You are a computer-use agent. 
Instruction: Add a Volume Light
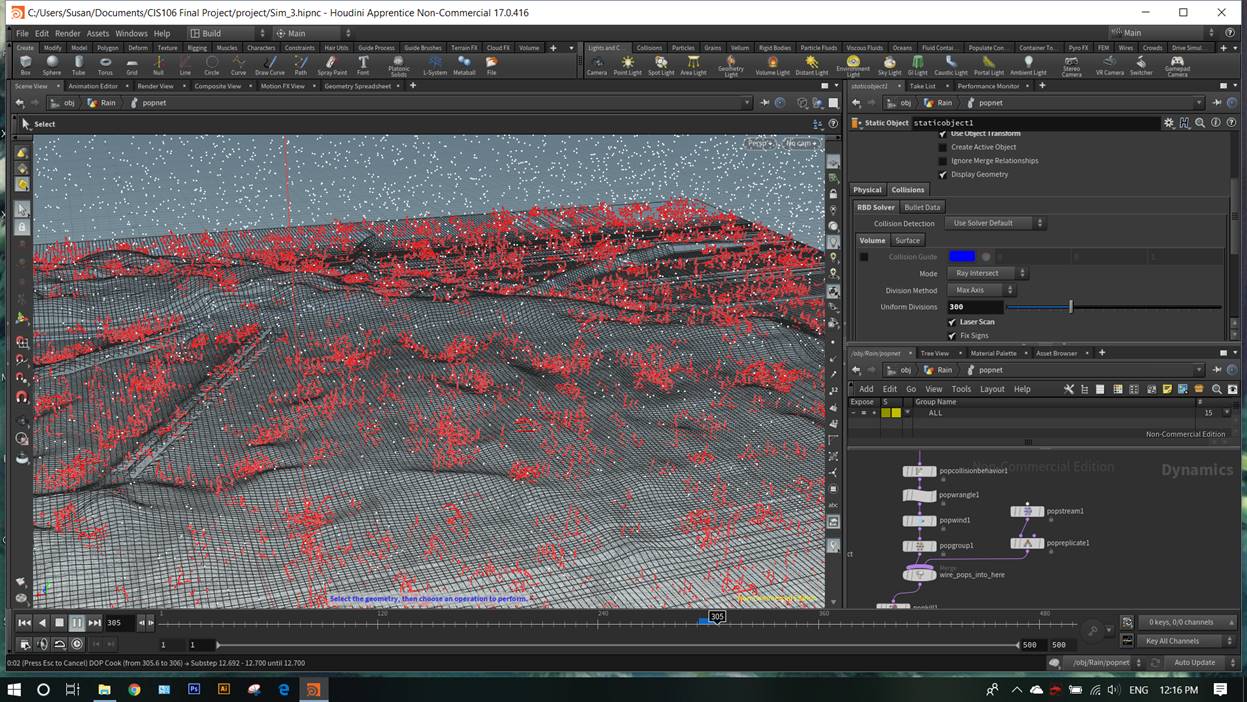772,65
